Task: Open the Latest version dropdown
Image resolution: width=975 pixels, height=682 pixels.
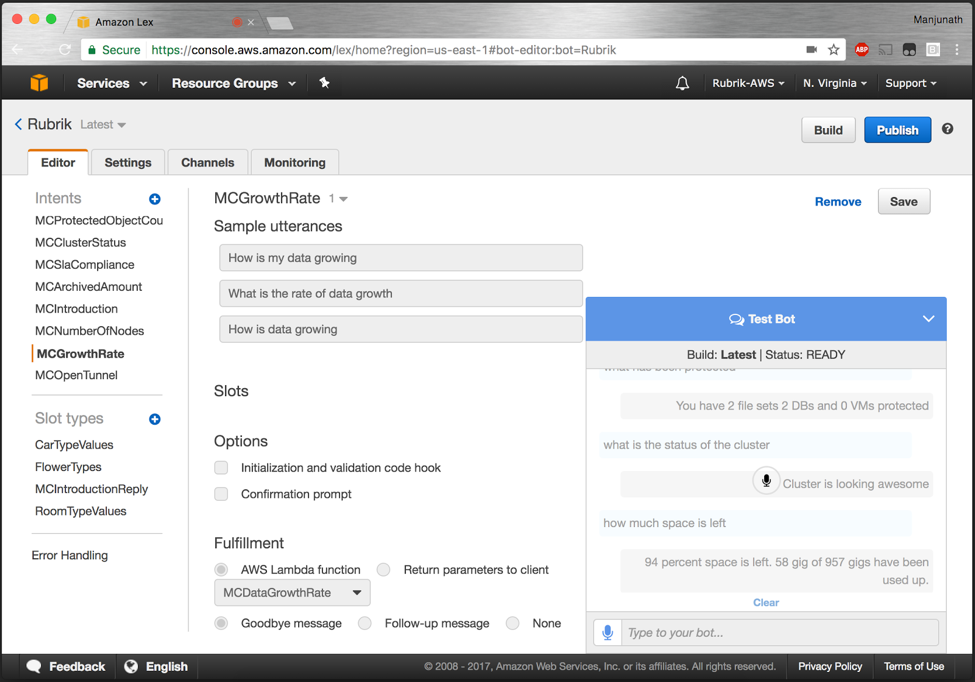Action: pos(103,124)
